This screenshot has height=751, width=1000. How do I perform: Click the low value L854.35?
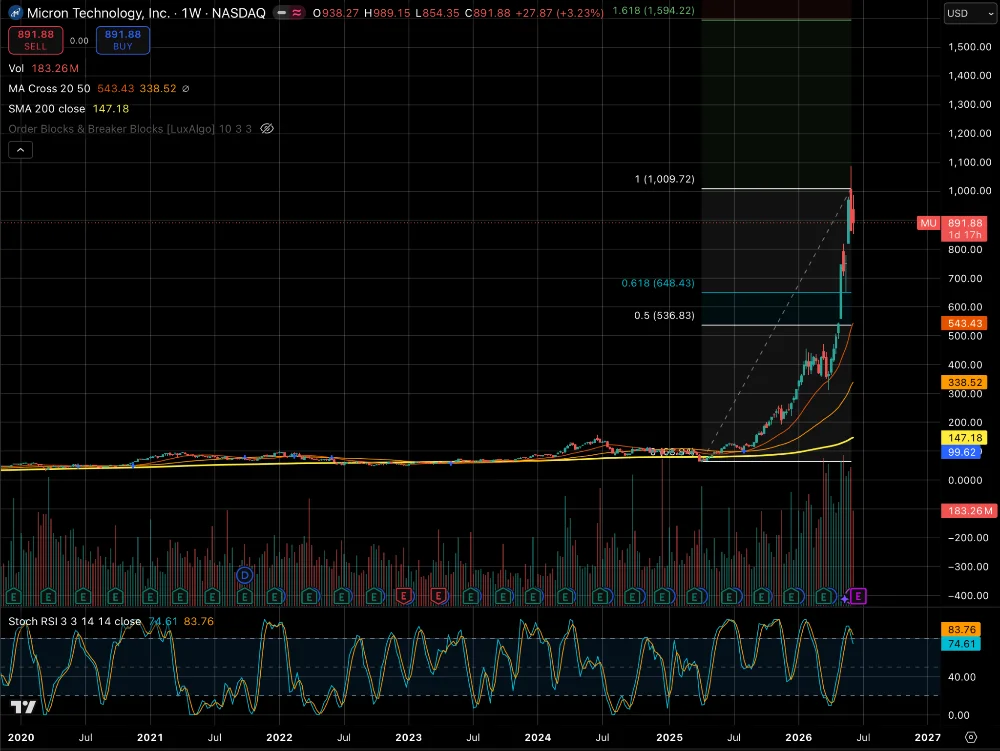click(x=437, y=13)
